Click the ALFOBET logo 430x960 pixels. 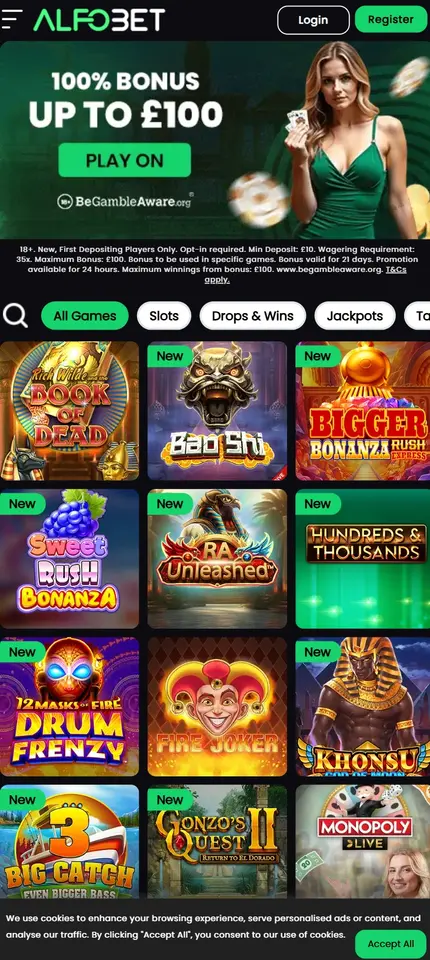(x=99, y=20)
